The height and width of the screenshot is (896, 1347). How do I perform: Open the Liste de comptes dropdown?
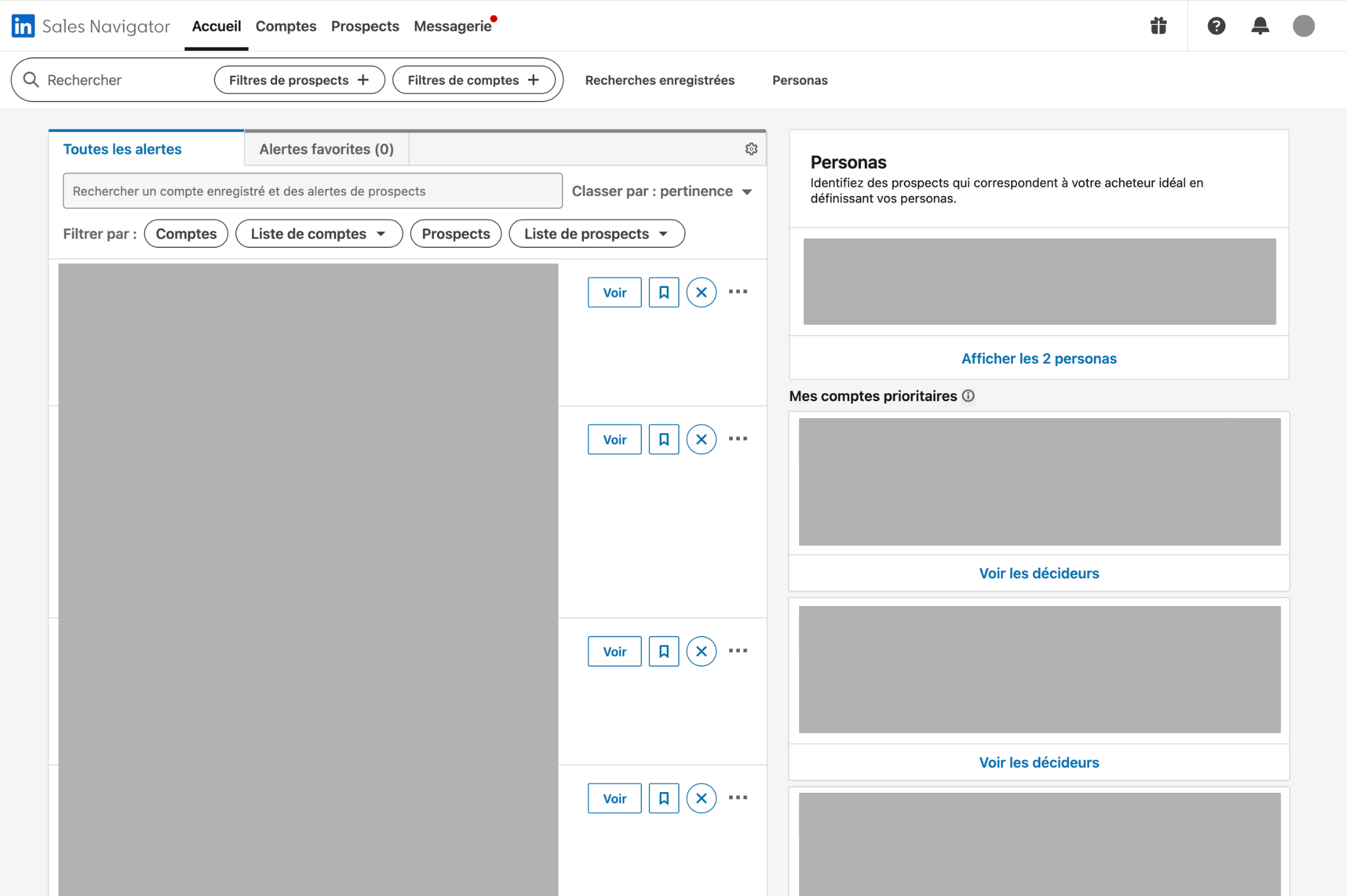(318, 233)
